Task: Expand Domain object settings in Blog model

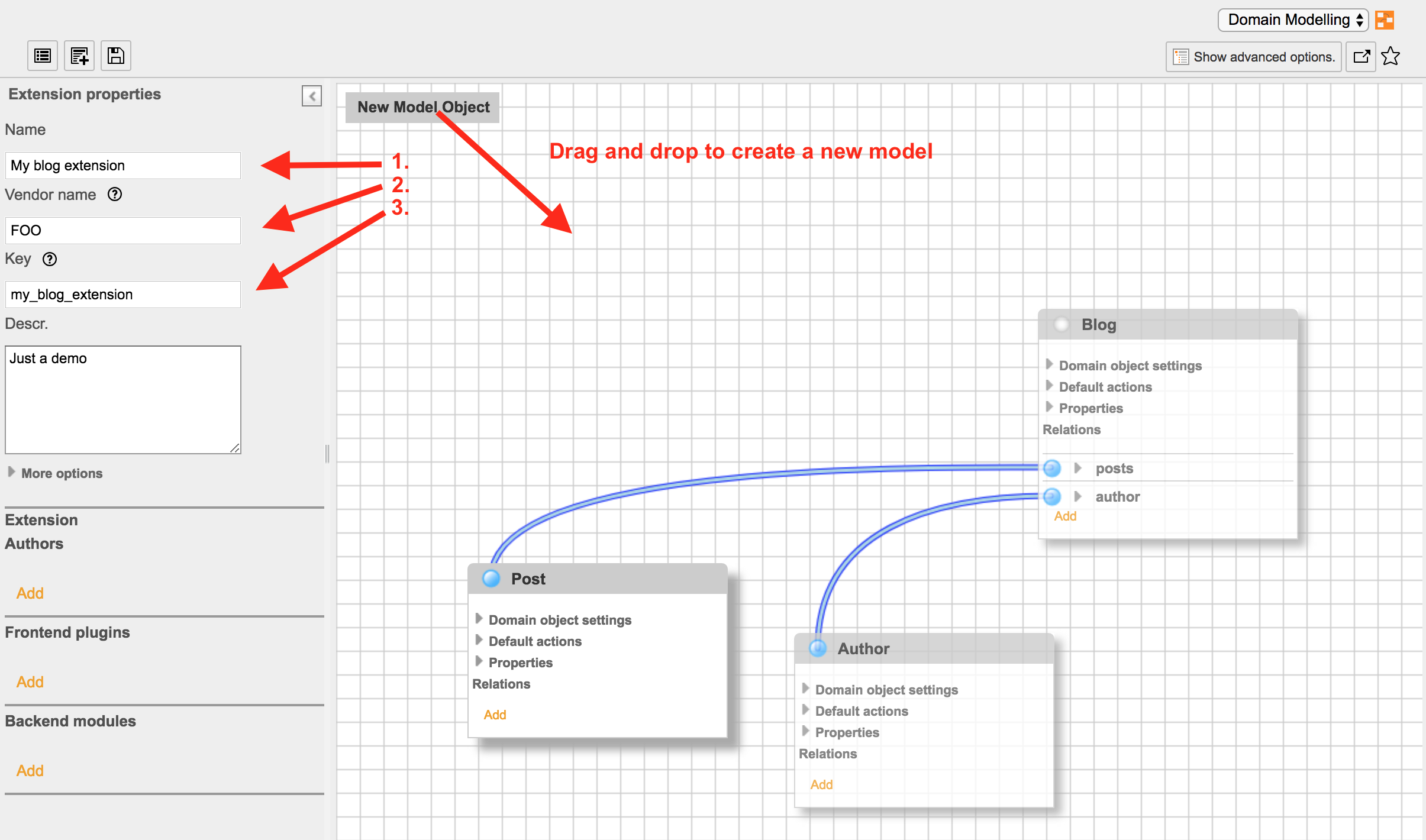Action: click(1129, 366)
